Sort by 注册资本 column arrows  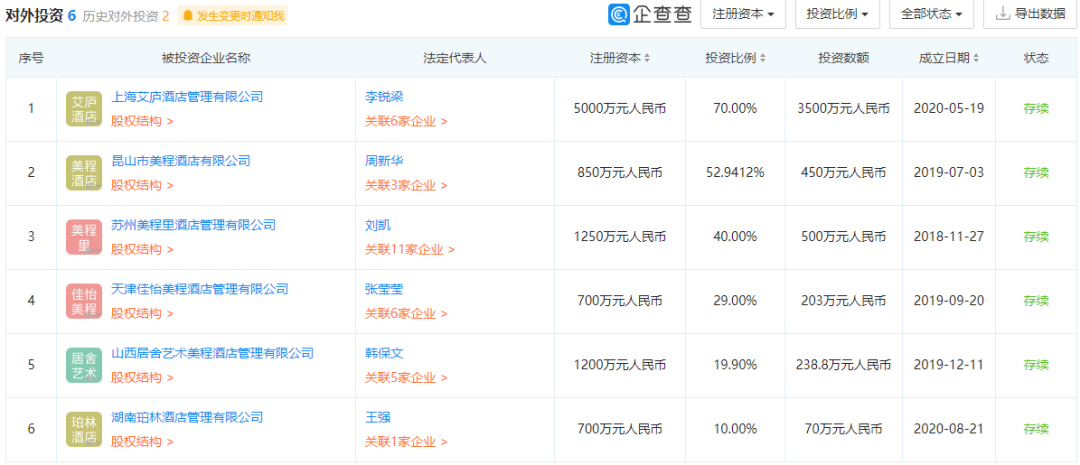pos(647,59)
